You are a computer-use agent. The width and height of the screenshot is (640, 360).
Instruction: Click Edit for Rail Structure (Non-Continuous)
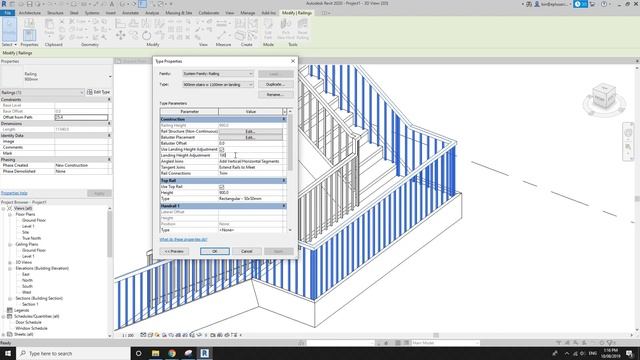250,131
